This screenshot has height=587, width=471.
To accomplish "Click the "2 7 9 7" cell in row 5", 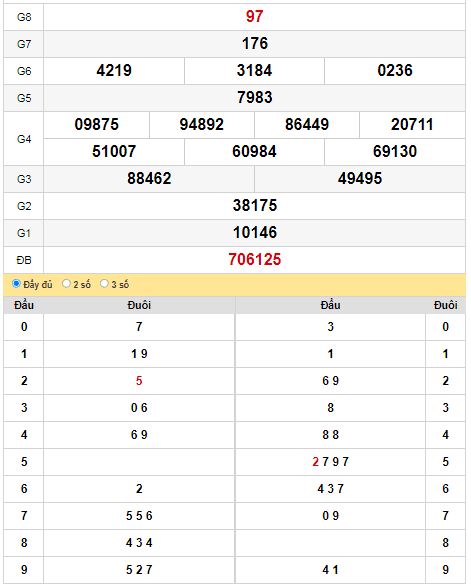I will pyautogui.click(x=330, y=462).
